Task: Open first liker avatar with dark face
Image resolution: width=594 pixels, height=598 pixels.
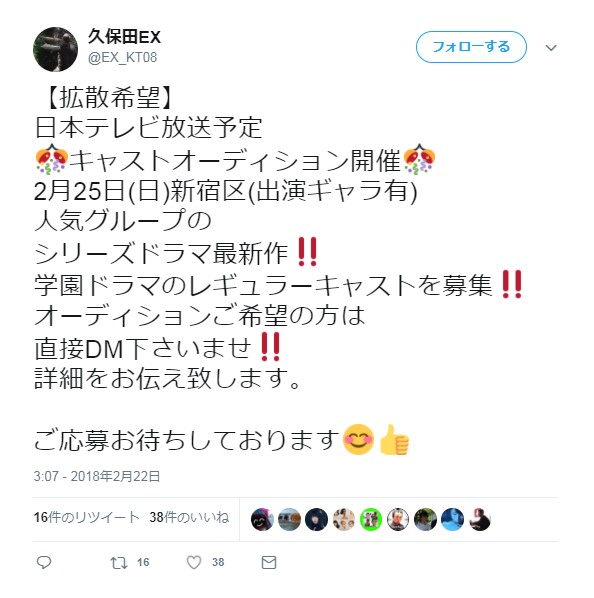Action: pos(262,519)
